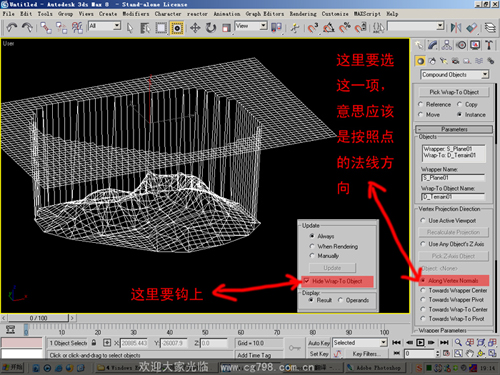The height and width of the screenshot is (375, 500).
Task: Click the Auto Key button
Action: (x=319, y=343)
